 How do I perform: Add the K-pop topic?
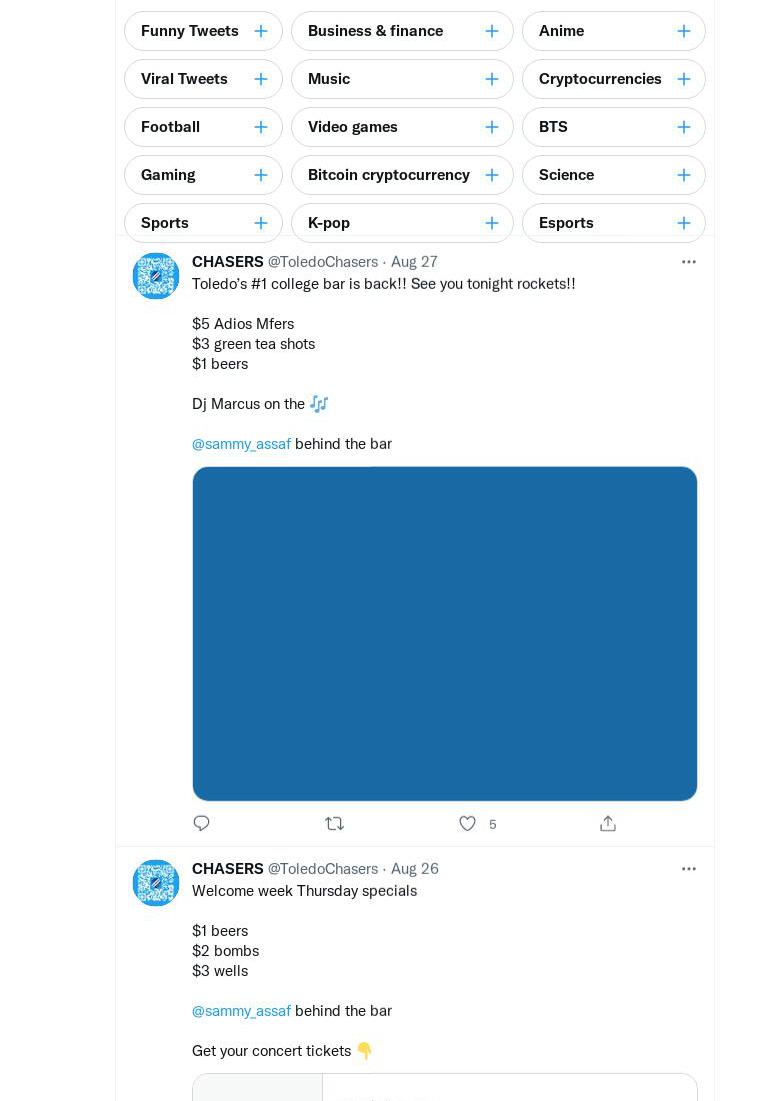[x=491, y=223]
